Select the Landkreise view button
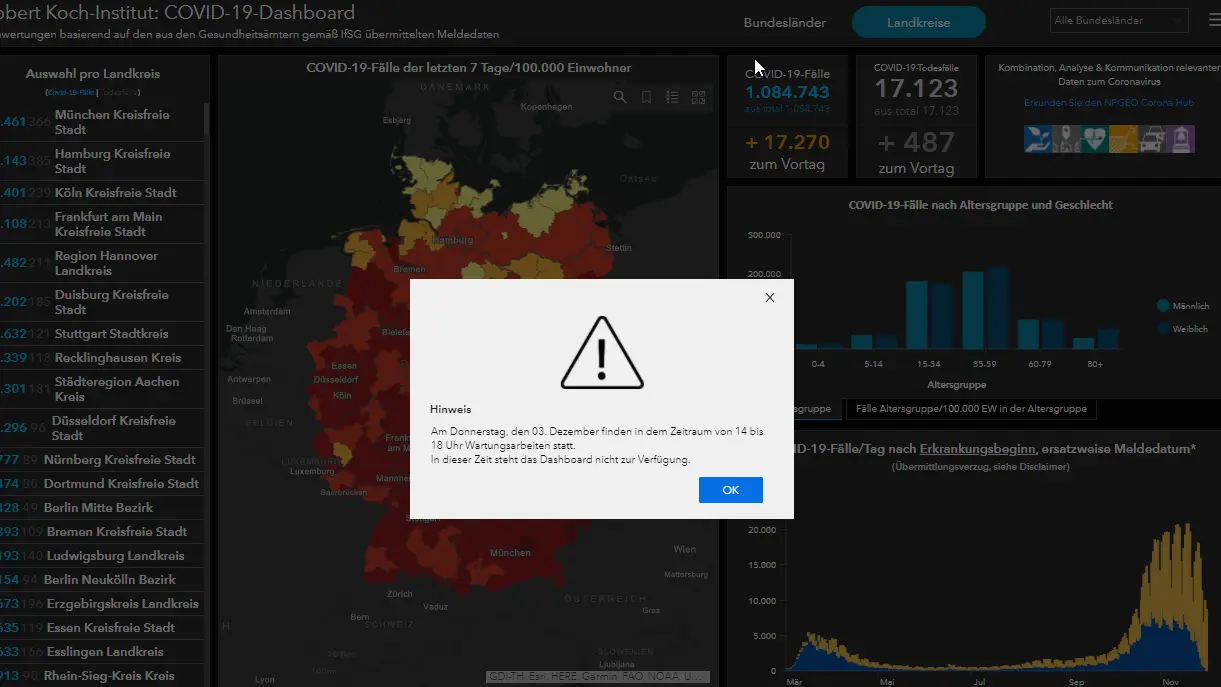Image resolution: width=1221 pixels, height=687 pixels. [x=918, y=22]
